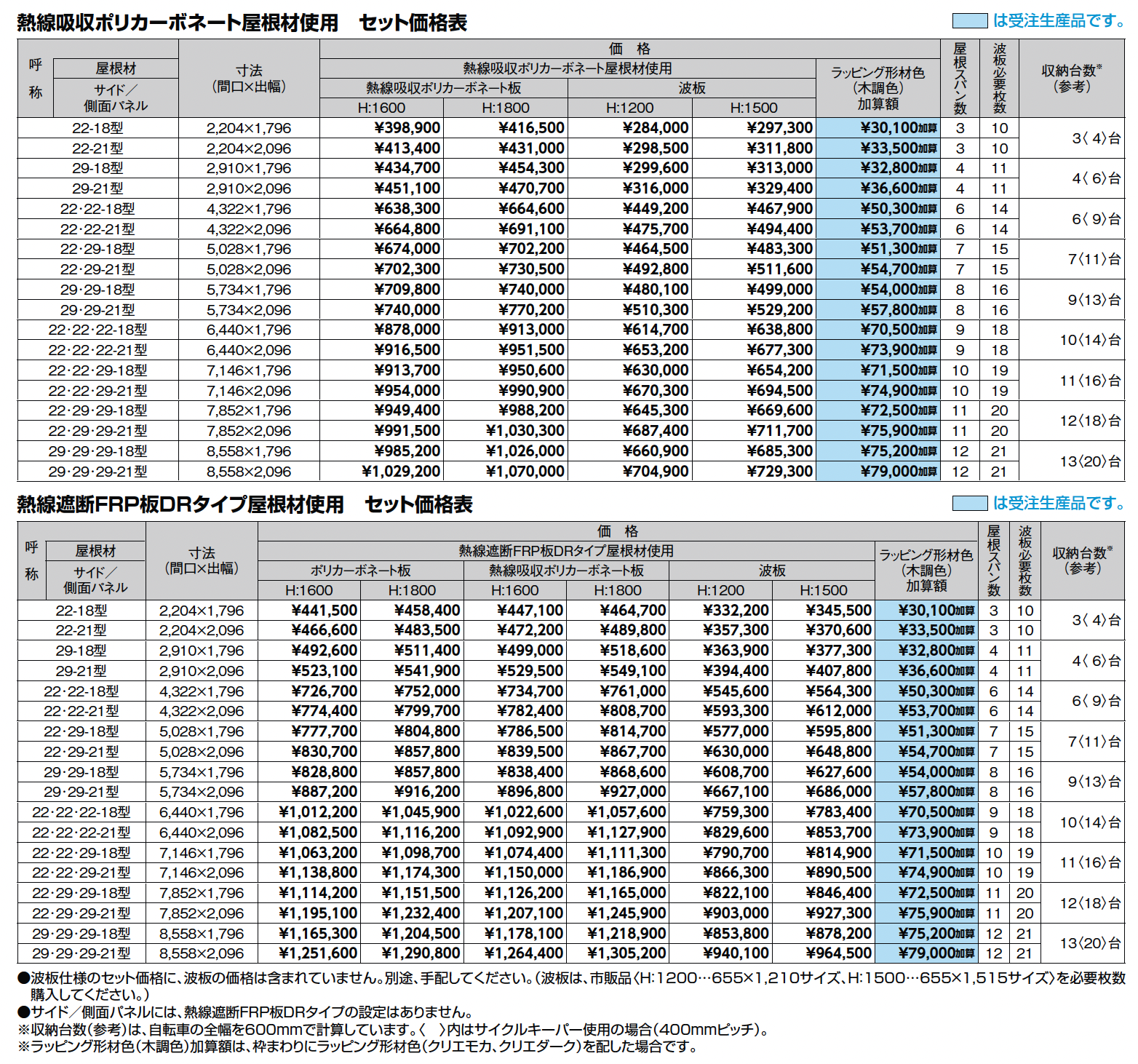Click the 収納台数 header in second table

pyautogui.click(x=1083, y=560)
